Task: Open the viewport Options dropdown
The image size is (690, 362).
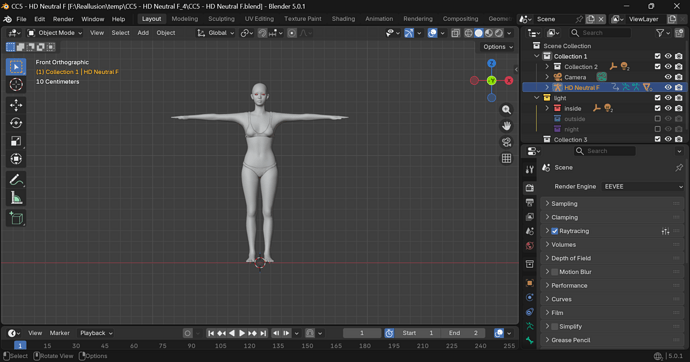Action: pos(498,47)
